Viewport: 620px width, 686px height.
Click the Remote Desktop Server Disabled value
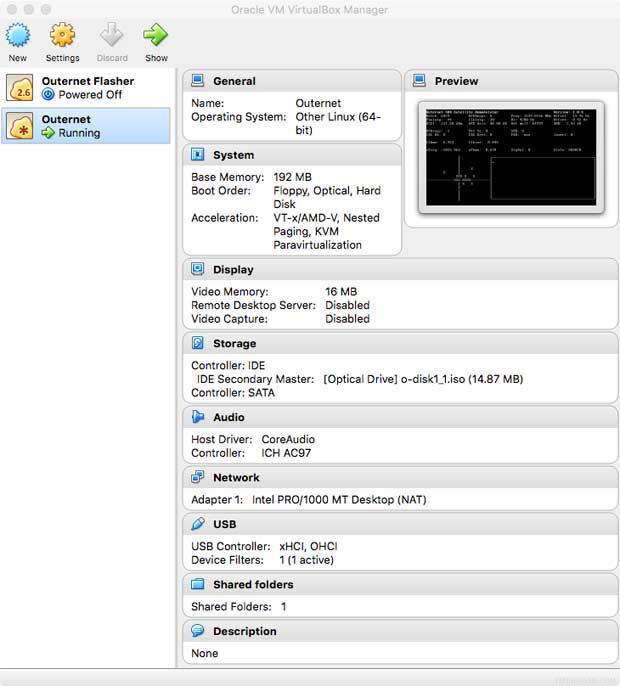347,305
